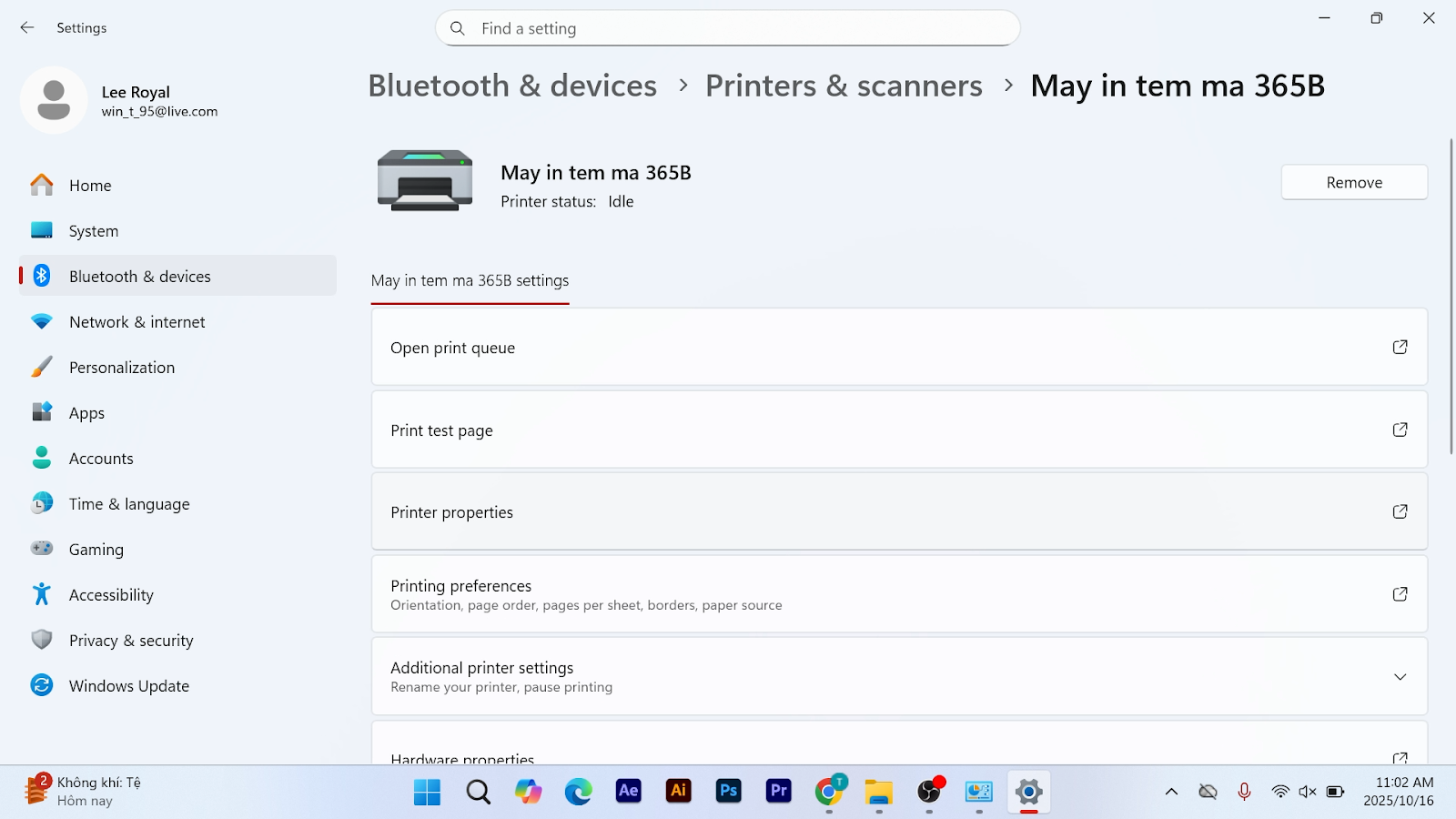Viewport: 1456px width, 819px height.
Task: Go to System settings
Action: point(93,231)
